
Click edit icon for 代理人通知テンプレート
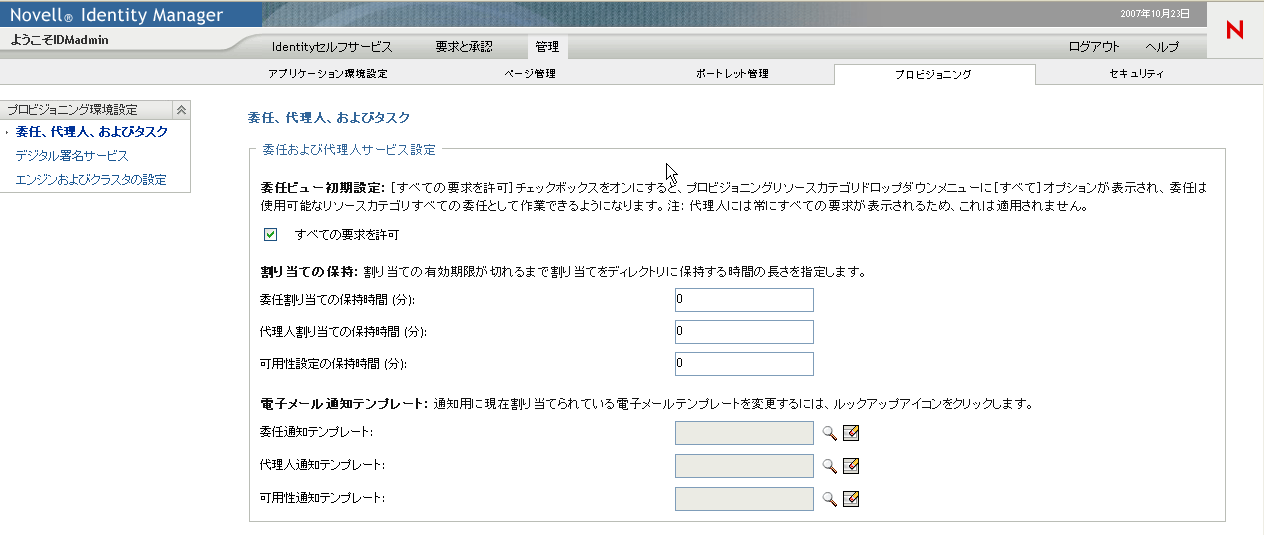pos(851,466)
